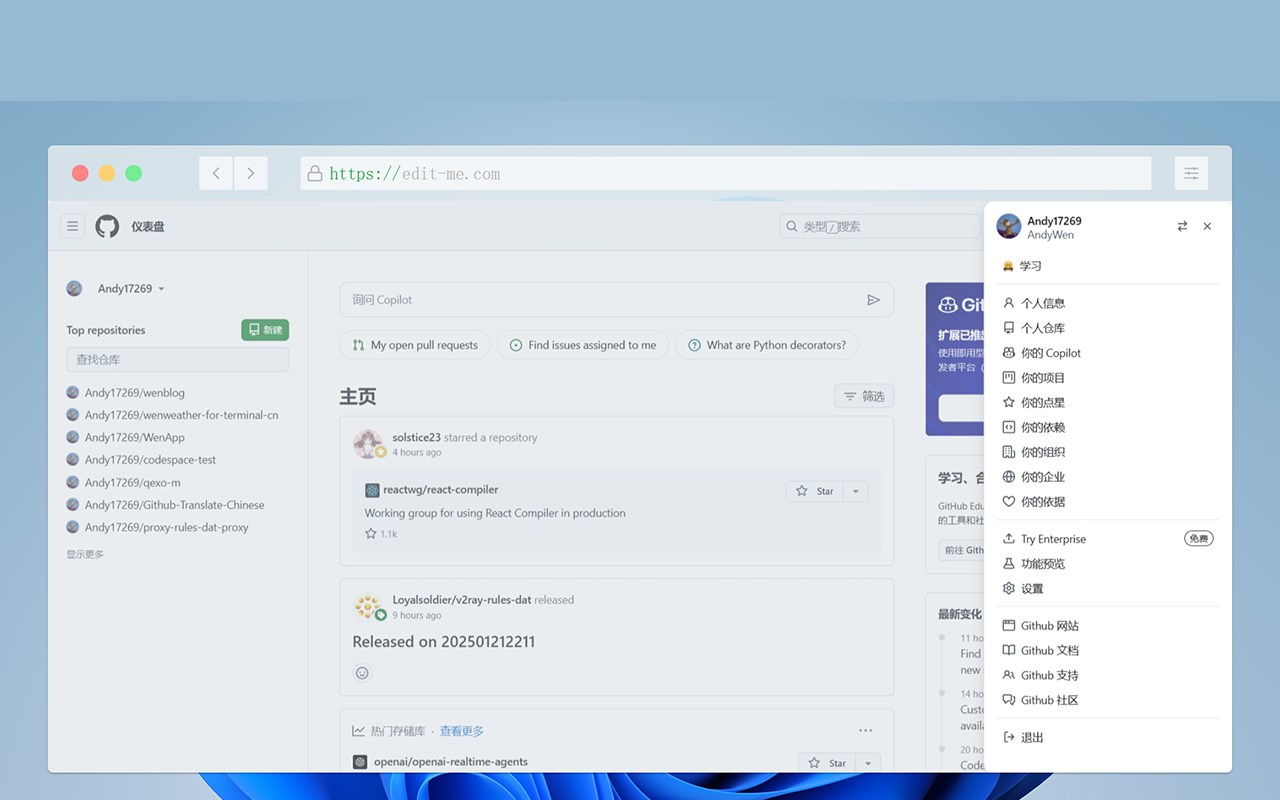Click the solstice23 user avatar
Image resolution: width=1280 pixels, height=800 pixels.
point(368,444)
